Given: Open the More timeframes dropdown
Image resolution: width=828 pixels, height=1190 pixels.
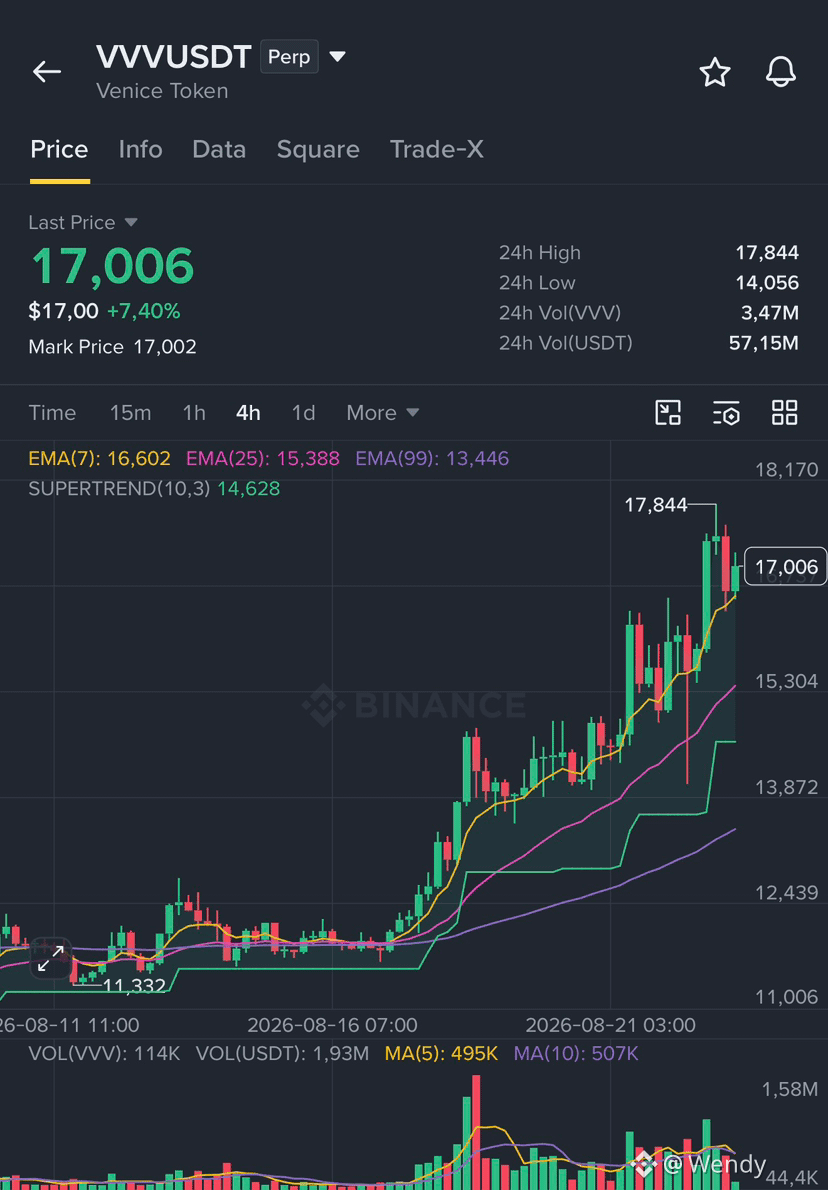Looking at the screenshot, I should (x=383, y=413).
